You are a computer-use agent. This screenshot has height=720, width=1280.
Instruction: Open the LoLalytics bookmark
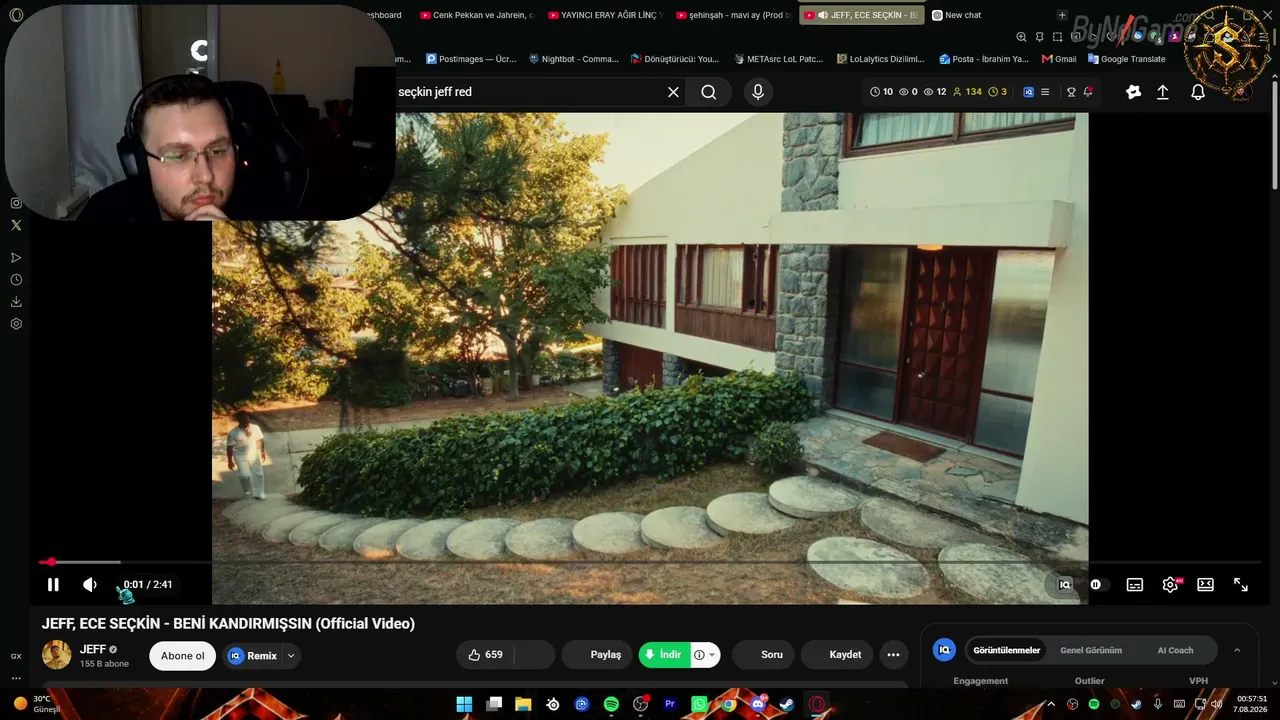click(x=880, y=59)
